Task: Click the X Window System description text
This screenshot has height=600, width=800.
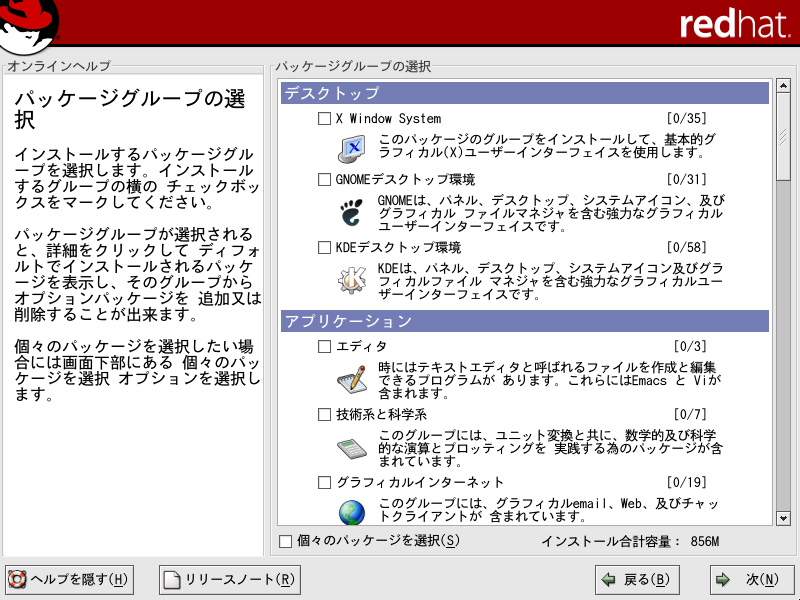Action: point(547,146)
